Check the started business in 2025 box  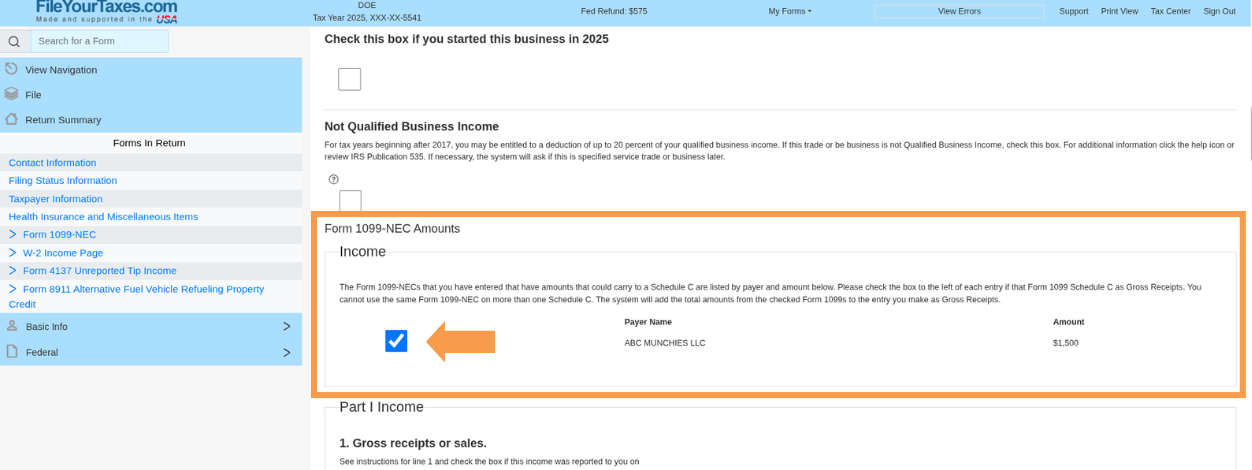click(349, 79)
